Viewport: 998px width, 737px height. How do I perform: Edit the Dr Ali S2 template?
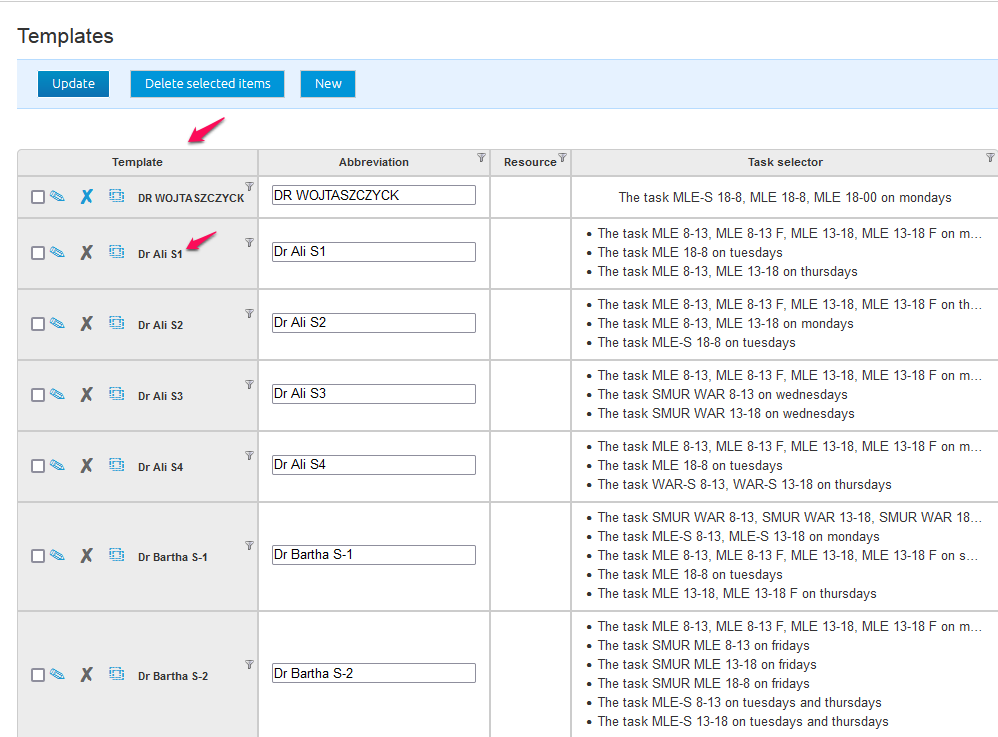pyautogui.click(x=57, y=323)
